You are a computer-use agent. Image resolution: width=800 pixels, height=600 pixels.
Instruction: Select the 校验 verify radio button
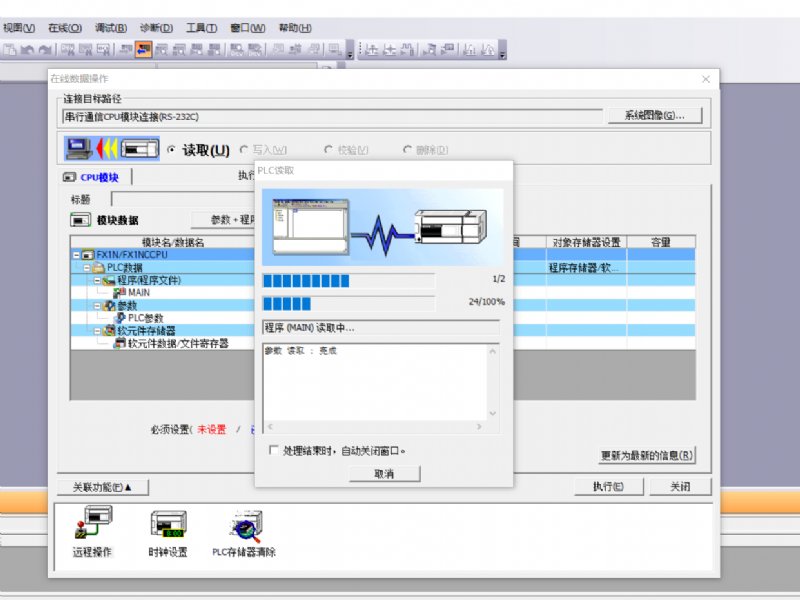point(328,150)
